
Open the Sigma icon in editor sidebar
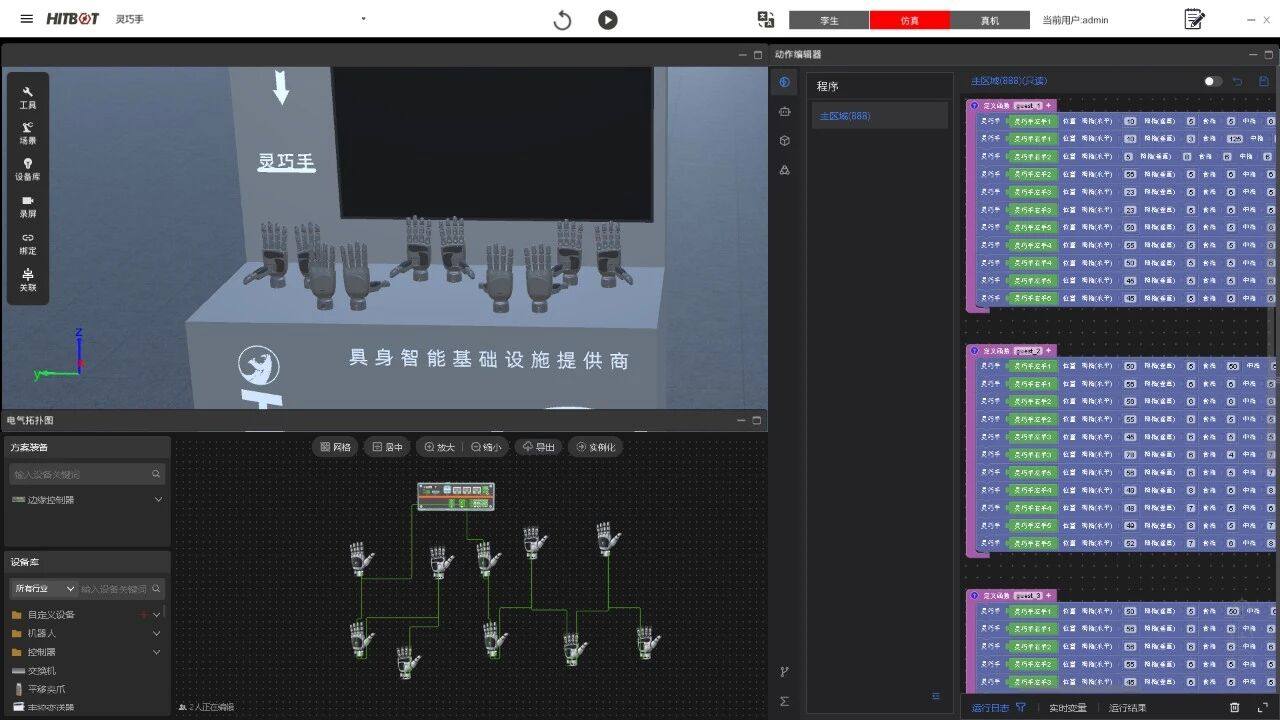click(784, 701)
